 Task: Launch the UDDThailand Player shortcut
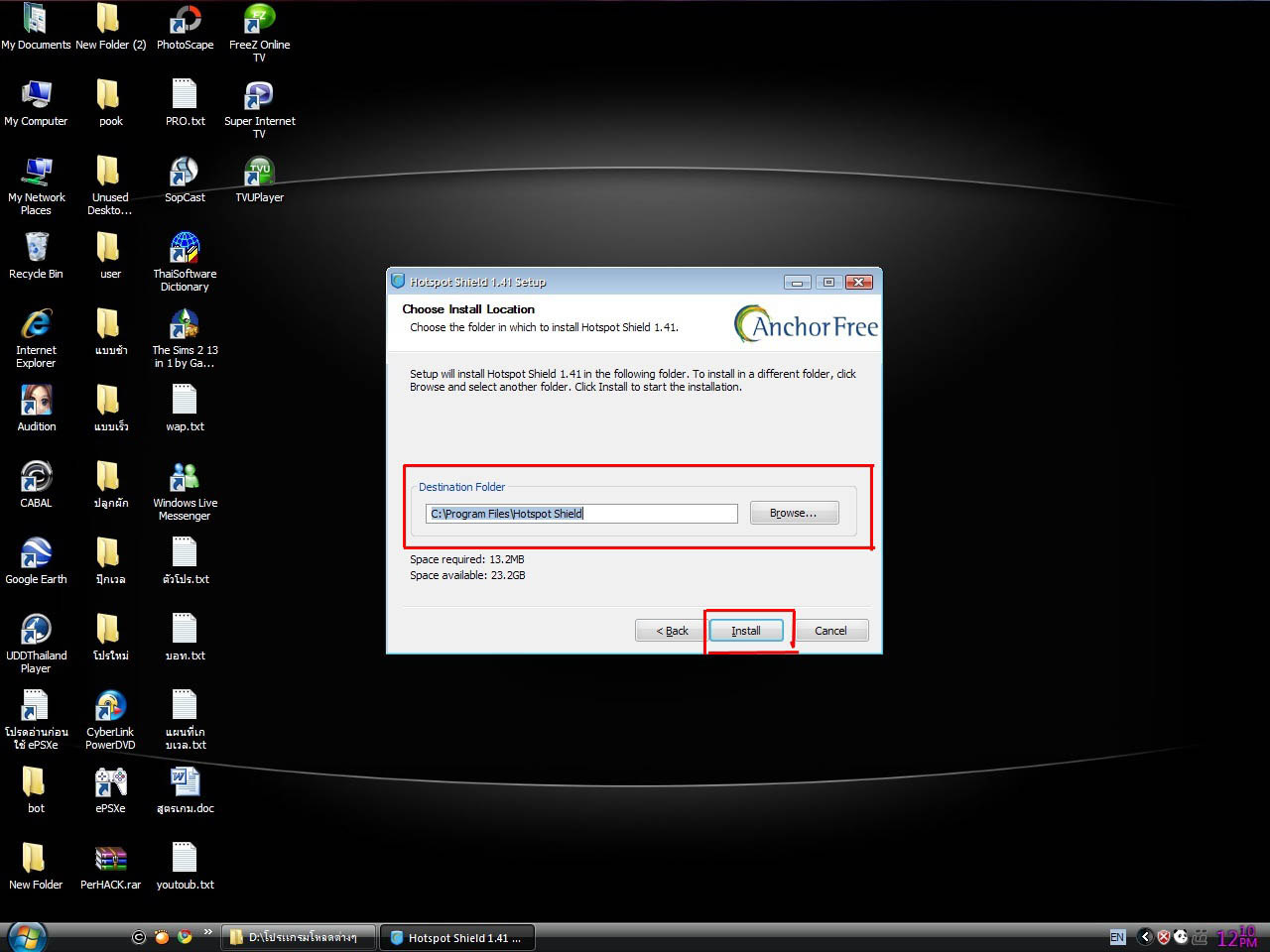(x=36, y=644)
